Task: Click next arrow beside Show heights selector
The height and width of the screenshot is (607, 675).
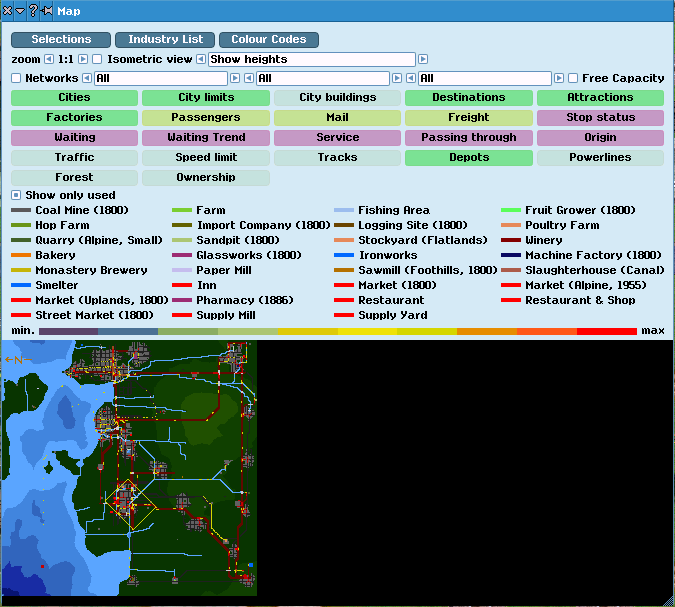Action: (423, 59)
